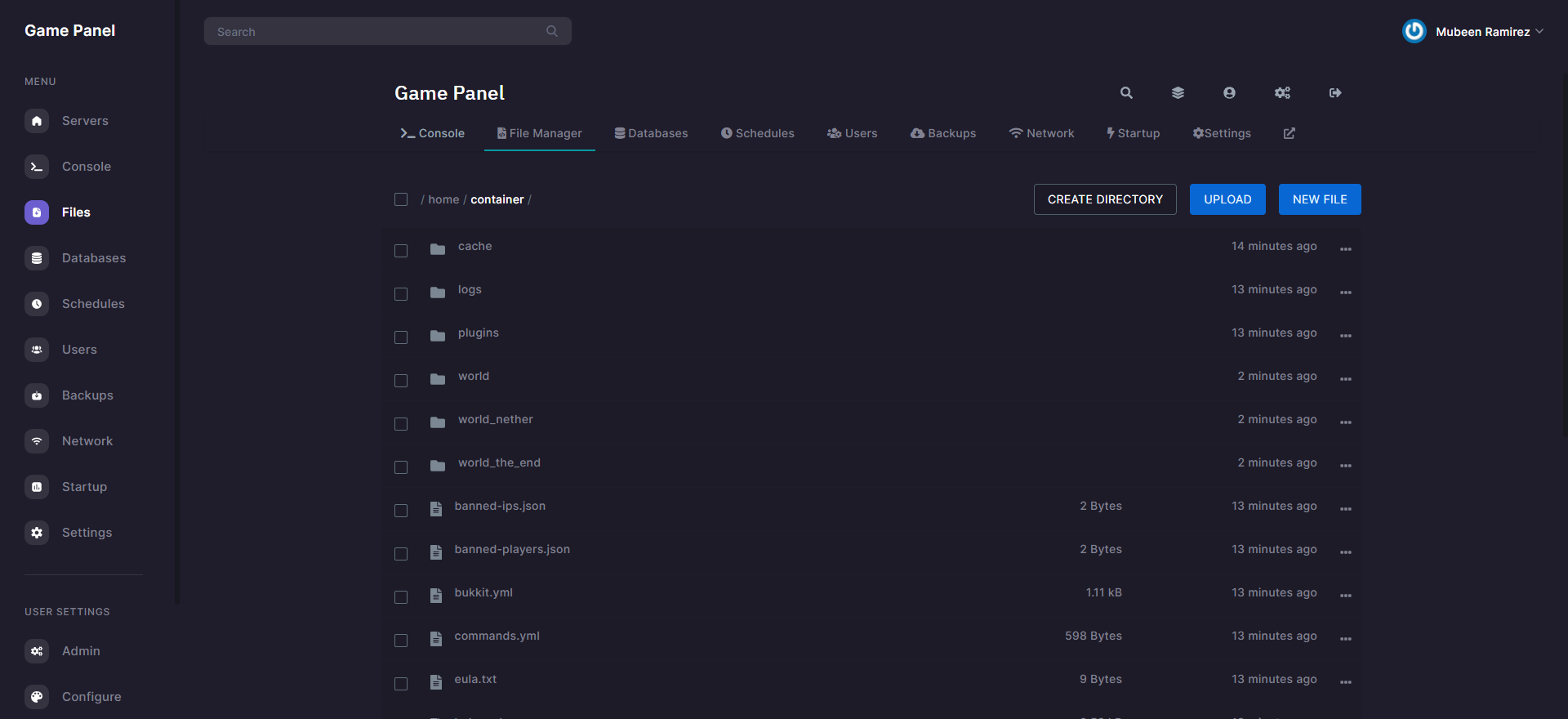Select the checkbox for cache folder
This screenshot has height=719, width=1568.
pos(401,251)
